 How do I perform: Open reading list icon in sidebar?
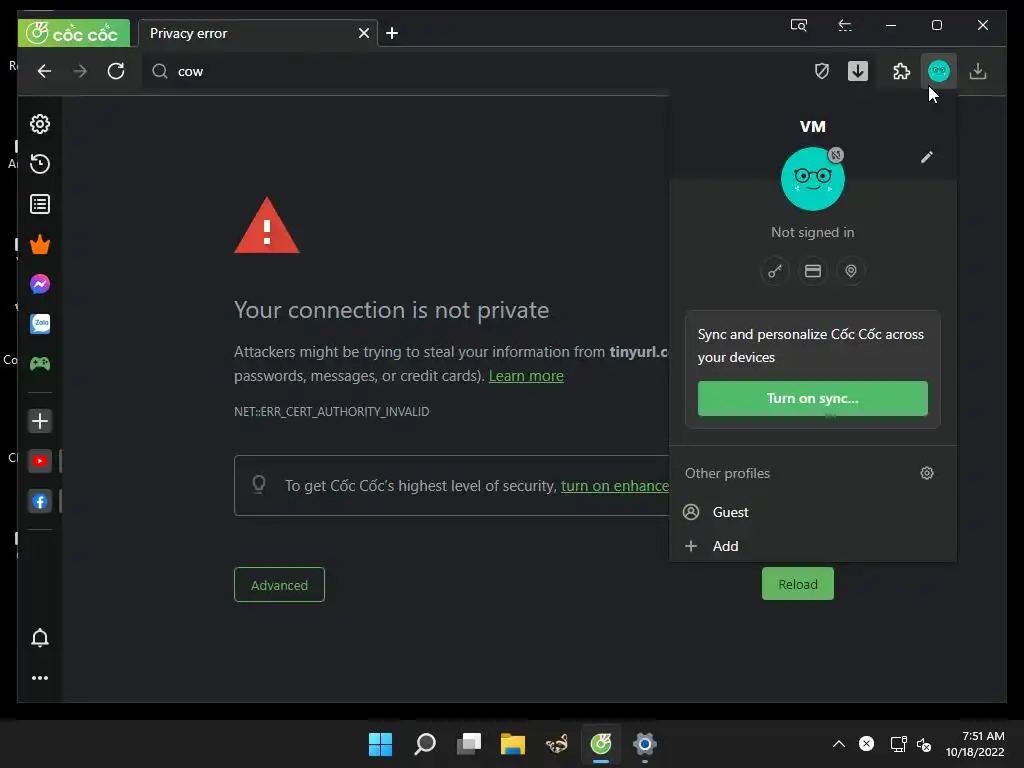pos(40,204)
